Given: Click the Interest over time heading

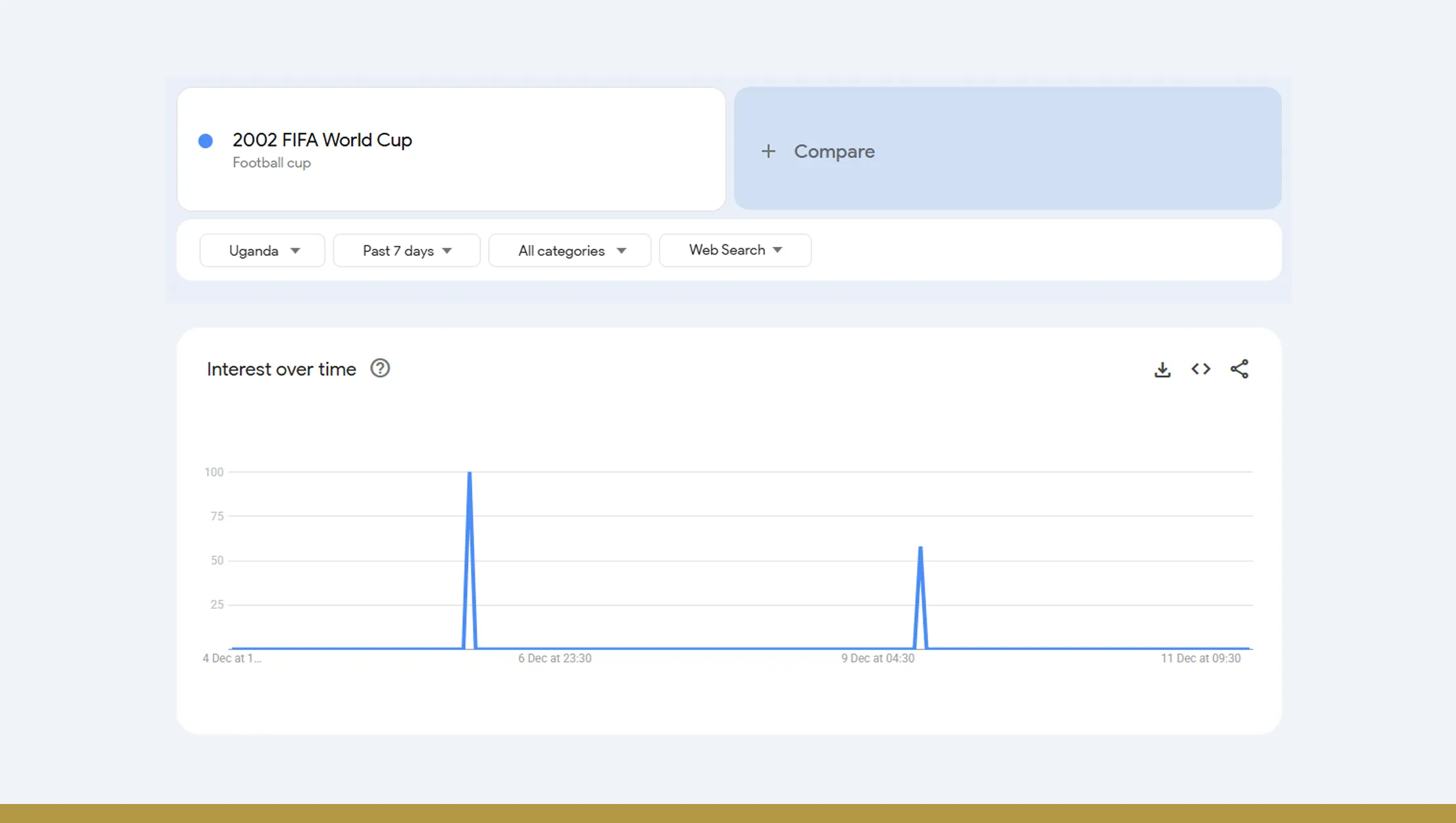Looking at the screenshot, I should (281, 369).
